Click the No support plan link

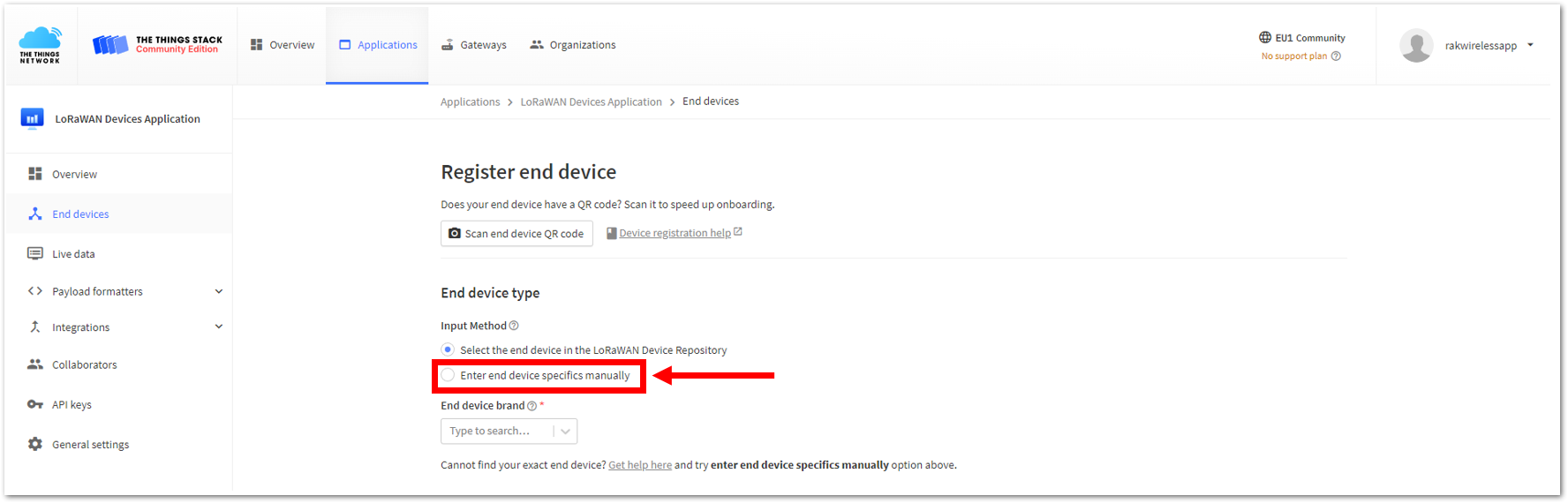pyautogui.click(x=1293, y=56)
